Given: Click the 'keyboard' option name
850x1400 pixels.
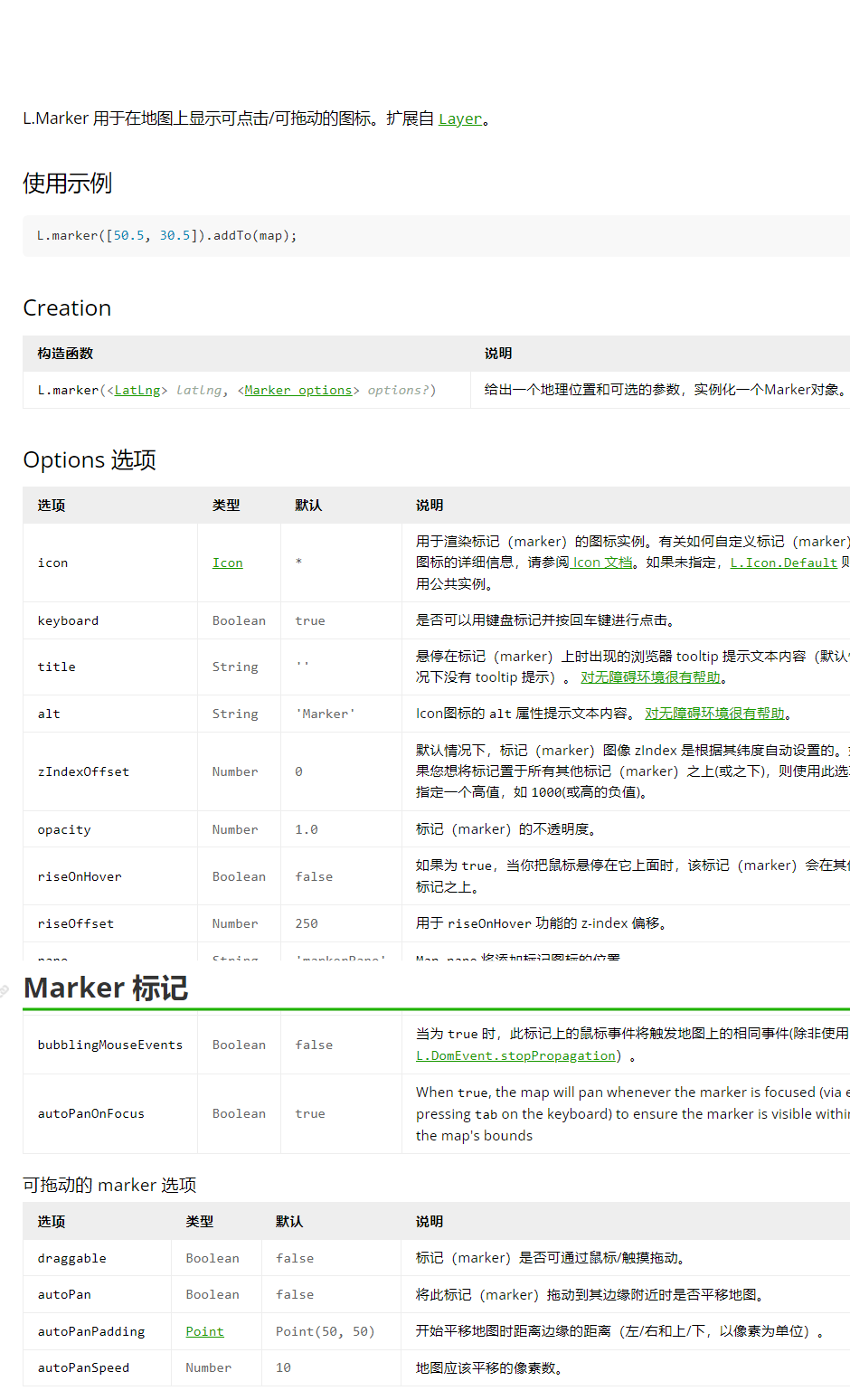Looking at the screenshot, I should coord(68,620).
